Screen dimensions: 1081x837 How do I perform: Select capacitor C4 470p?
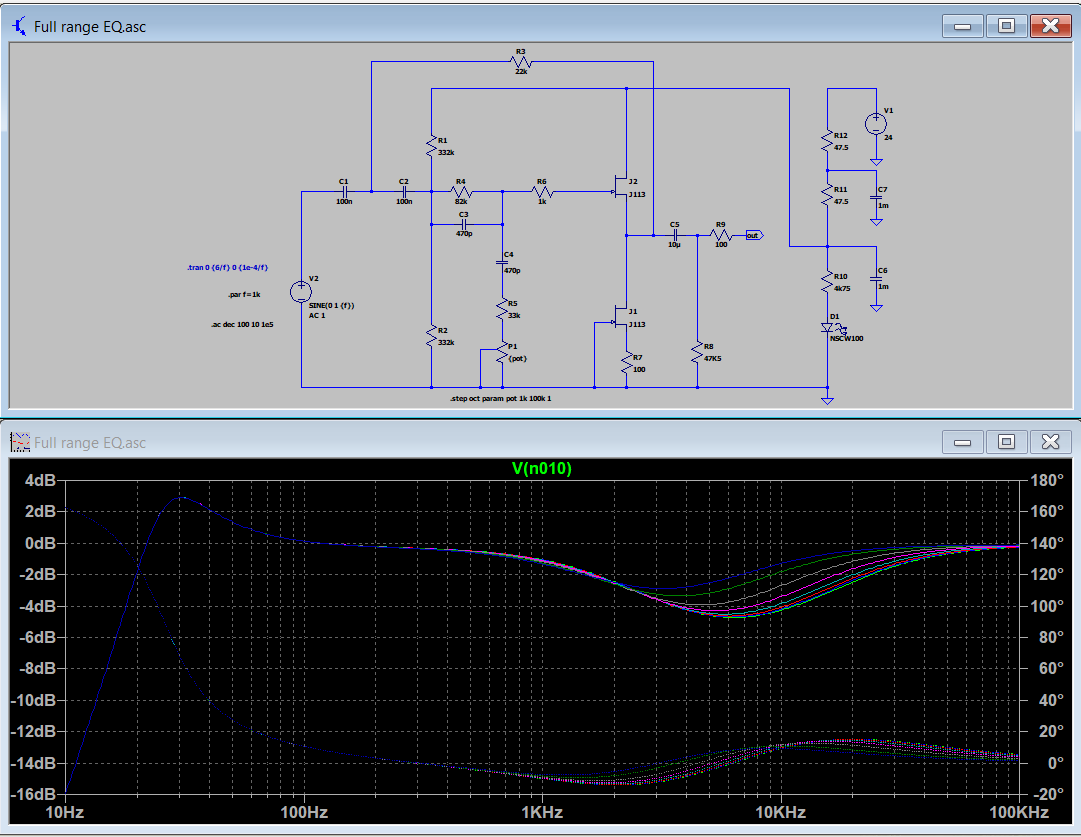502,263
